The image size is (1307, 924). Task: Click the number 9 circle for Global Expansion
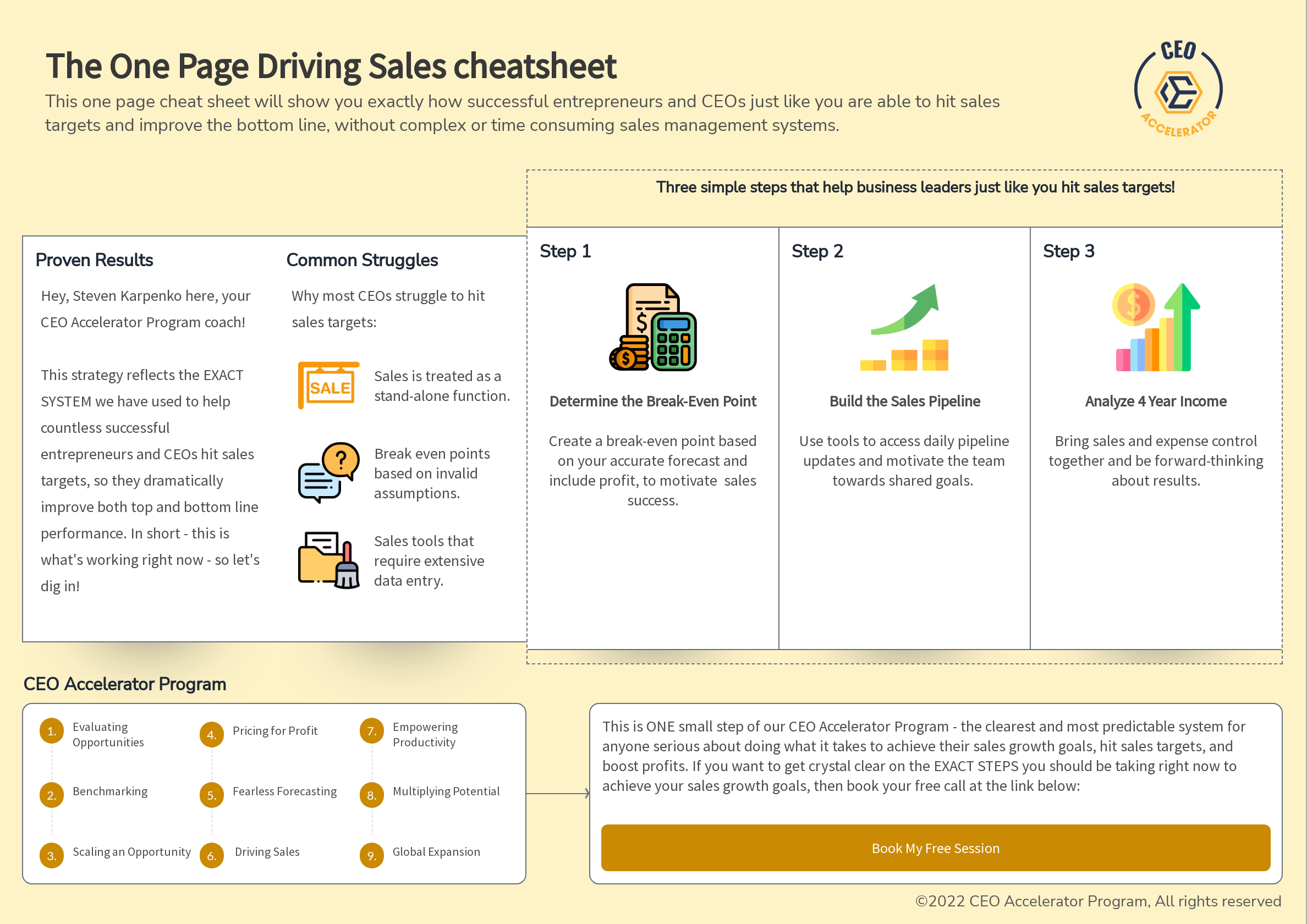pos(372,856)
